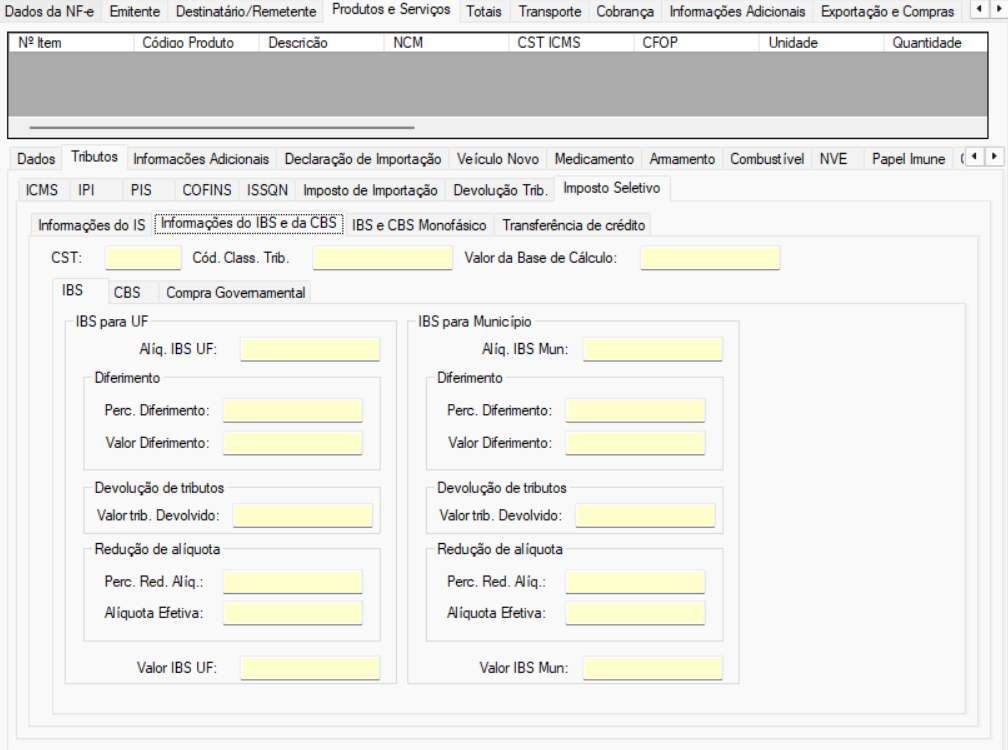The width and height of the screenshot is (1008, 750).
Task: Go to Declaração de Importação tab
Action: tap(362, 159)
